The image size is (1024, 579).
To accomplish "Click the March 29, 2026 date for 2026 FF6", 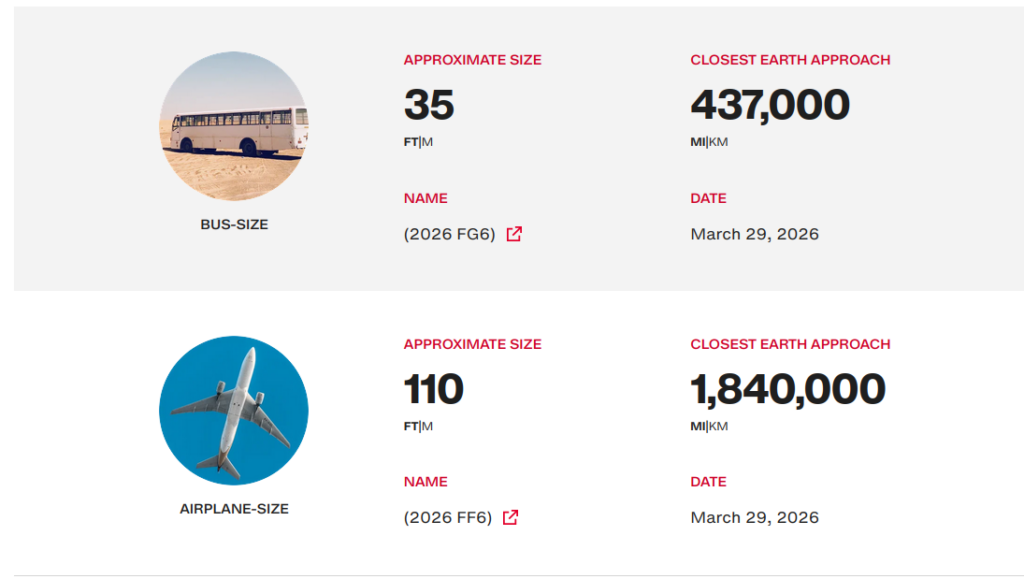I will tap(754, 518).
